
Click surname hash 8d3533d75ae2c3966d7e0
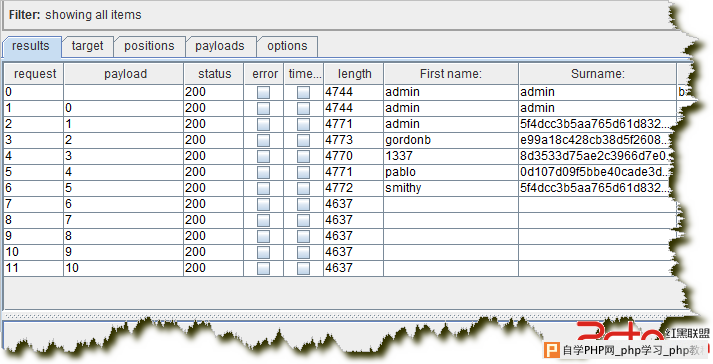(596, 156)
